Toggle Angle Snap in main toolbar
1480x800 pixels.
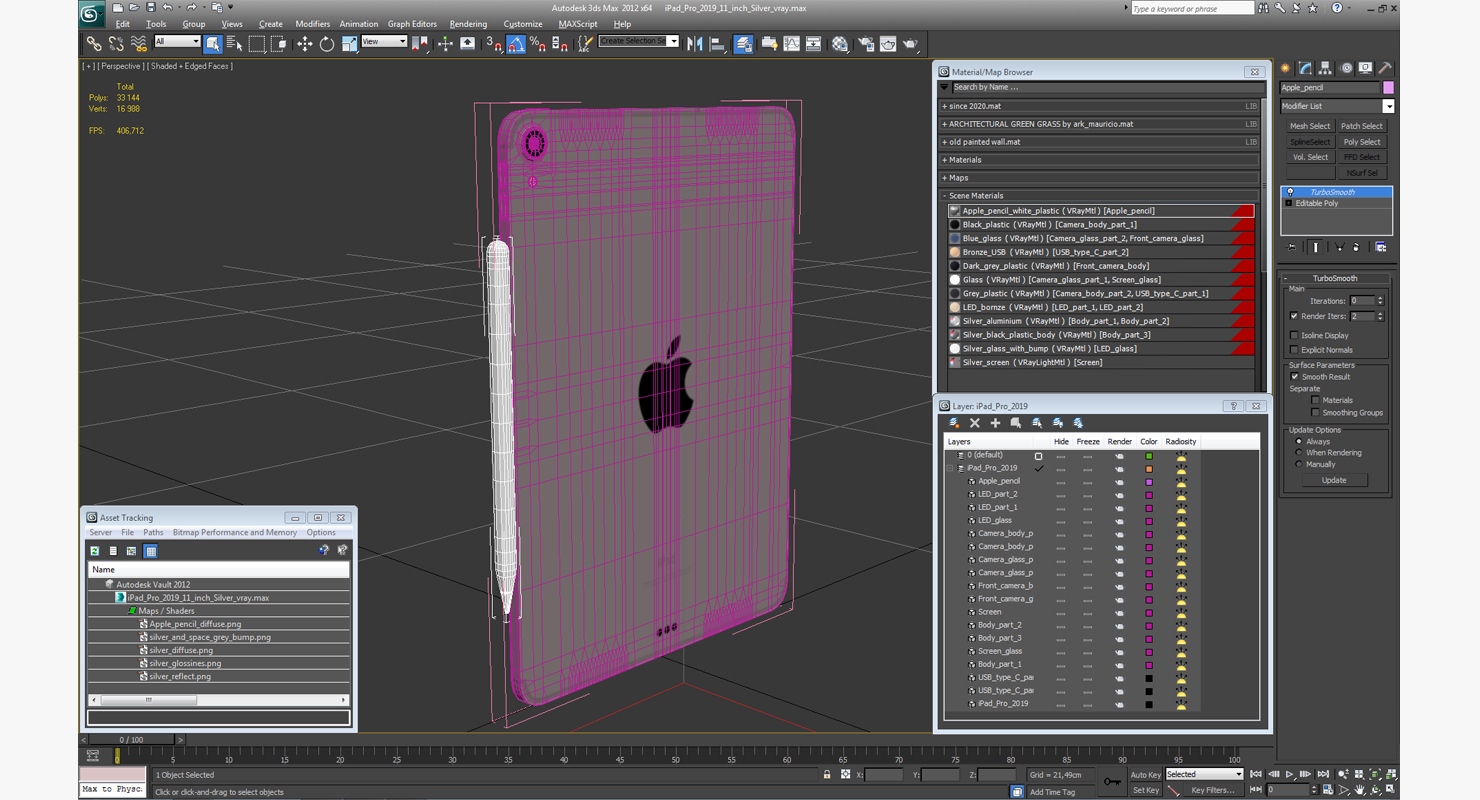tap(516, 44)
